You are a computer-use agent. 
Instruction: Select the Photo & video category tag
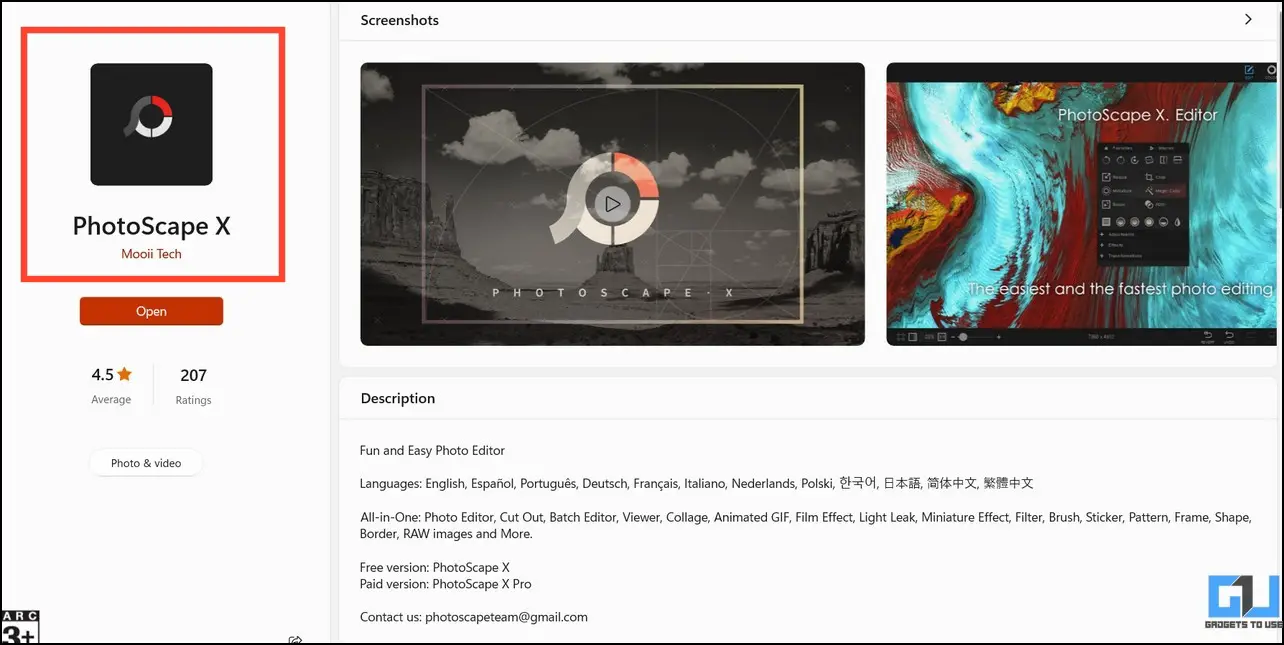146,463
